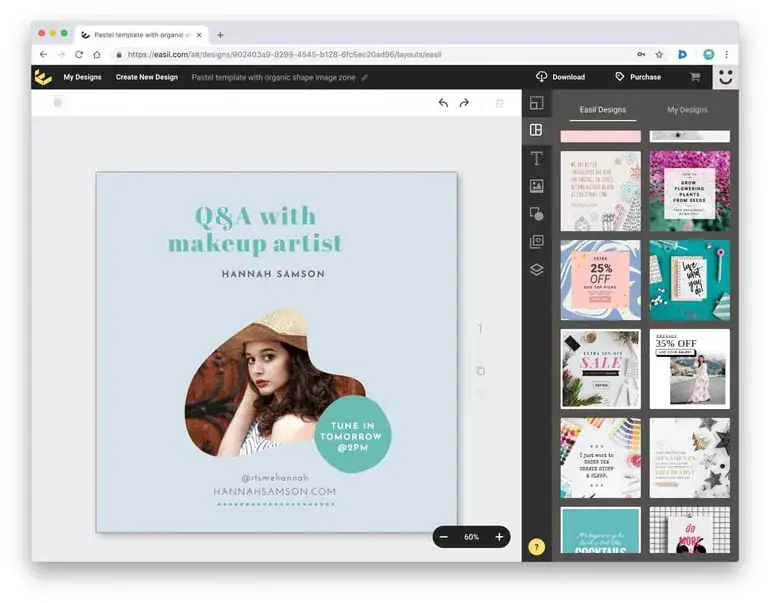Click the Redo arrow

[464, 103]
